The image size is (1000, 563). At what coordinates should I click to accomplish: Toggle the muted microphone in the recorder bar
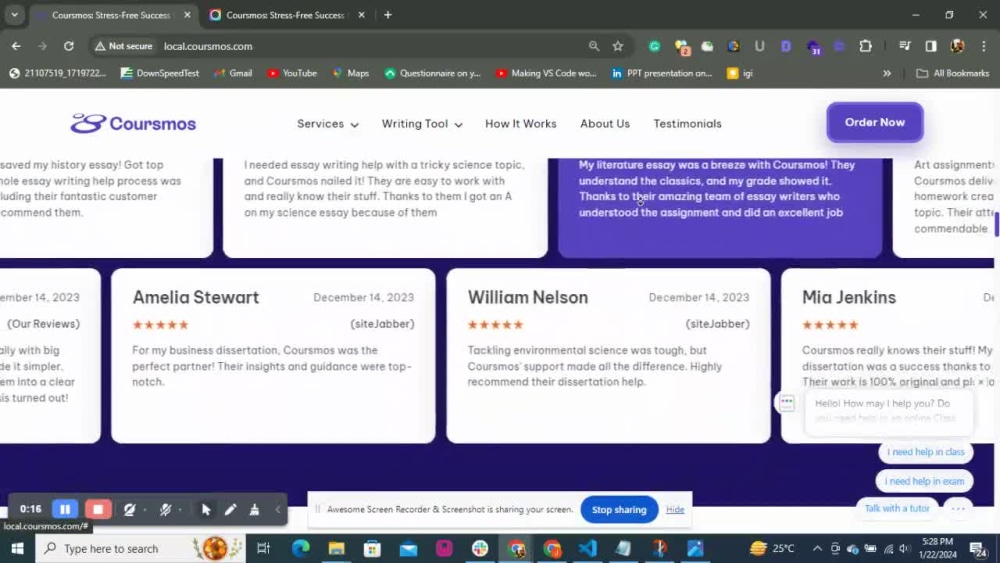coord(165,509)
